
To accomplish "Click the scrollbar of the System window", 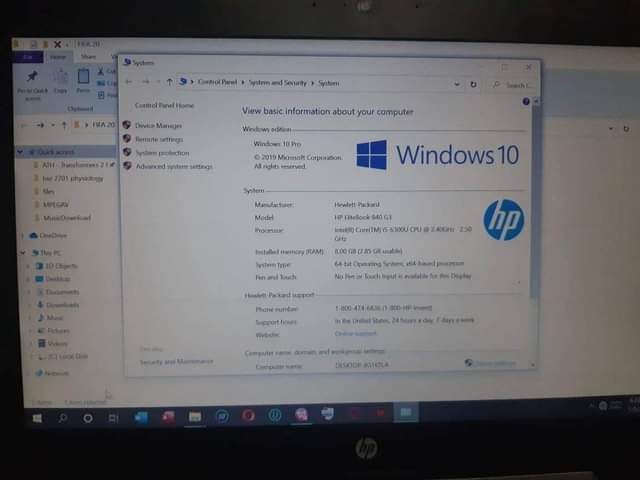I will 535,200.
